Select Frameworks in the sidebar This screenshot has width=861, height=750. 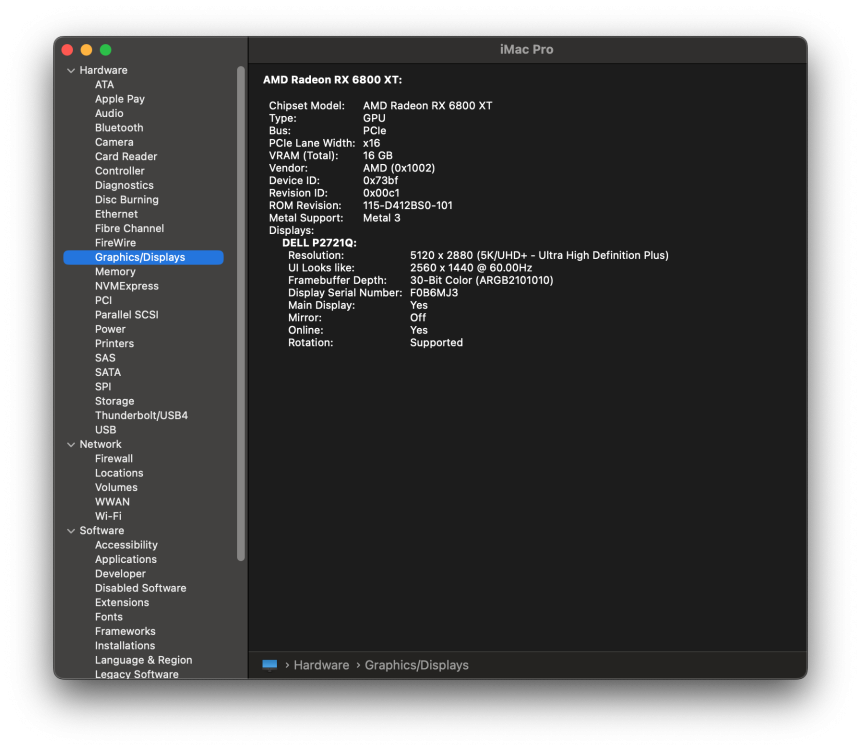(125, 631)
